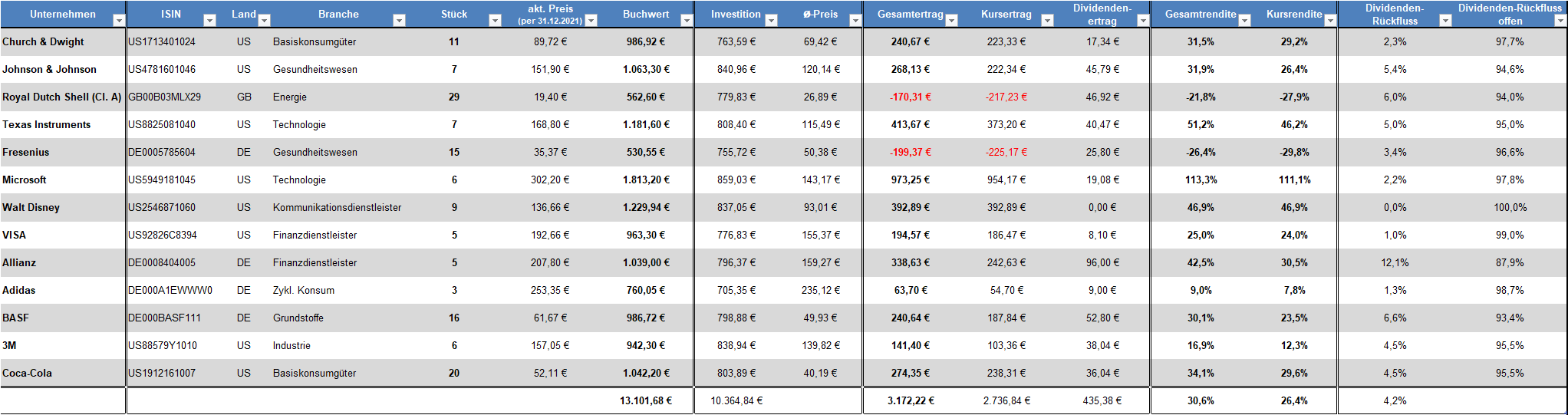Open the Gesamtertrag column filter dropdown
This screenshot has height=415, width=1568.
(951, 21)
